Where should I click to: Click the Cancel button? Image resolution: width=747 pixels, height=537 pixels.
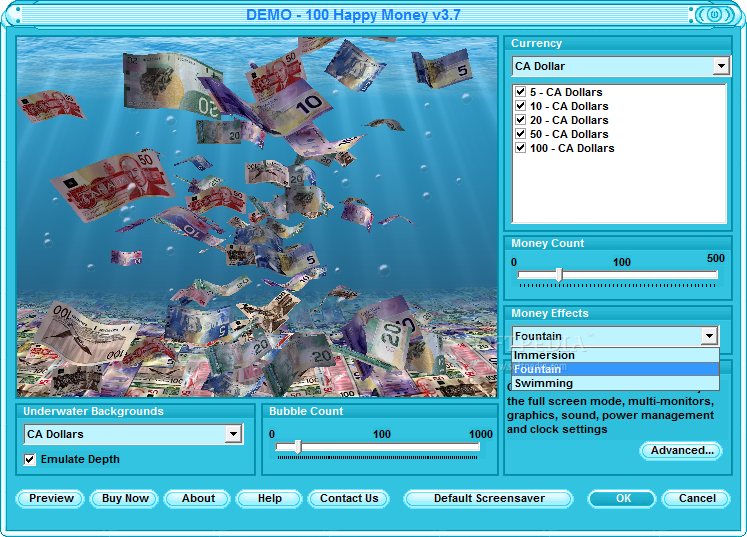(x=697, y=498)
